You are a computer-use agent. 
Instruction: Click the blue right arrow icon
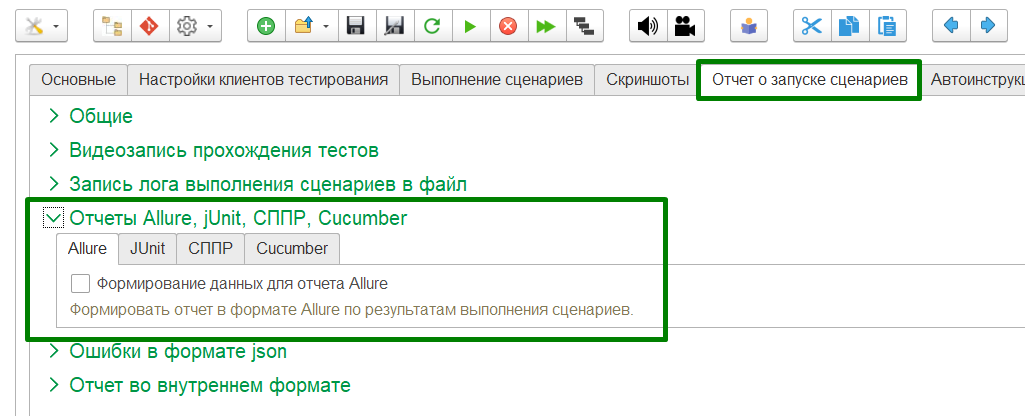(988, 26)
